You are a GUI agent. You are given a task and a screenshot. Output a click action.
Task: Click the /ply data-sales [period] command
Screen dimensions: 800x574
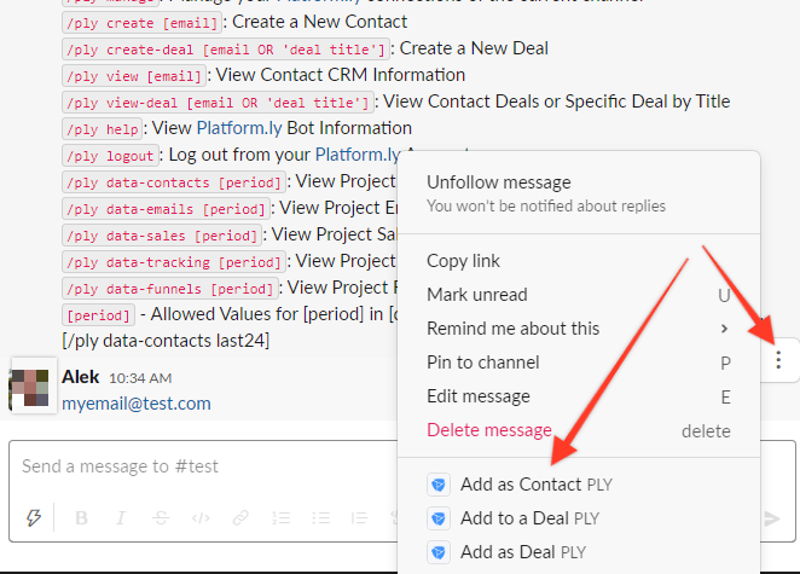click(x=162, y=235)
